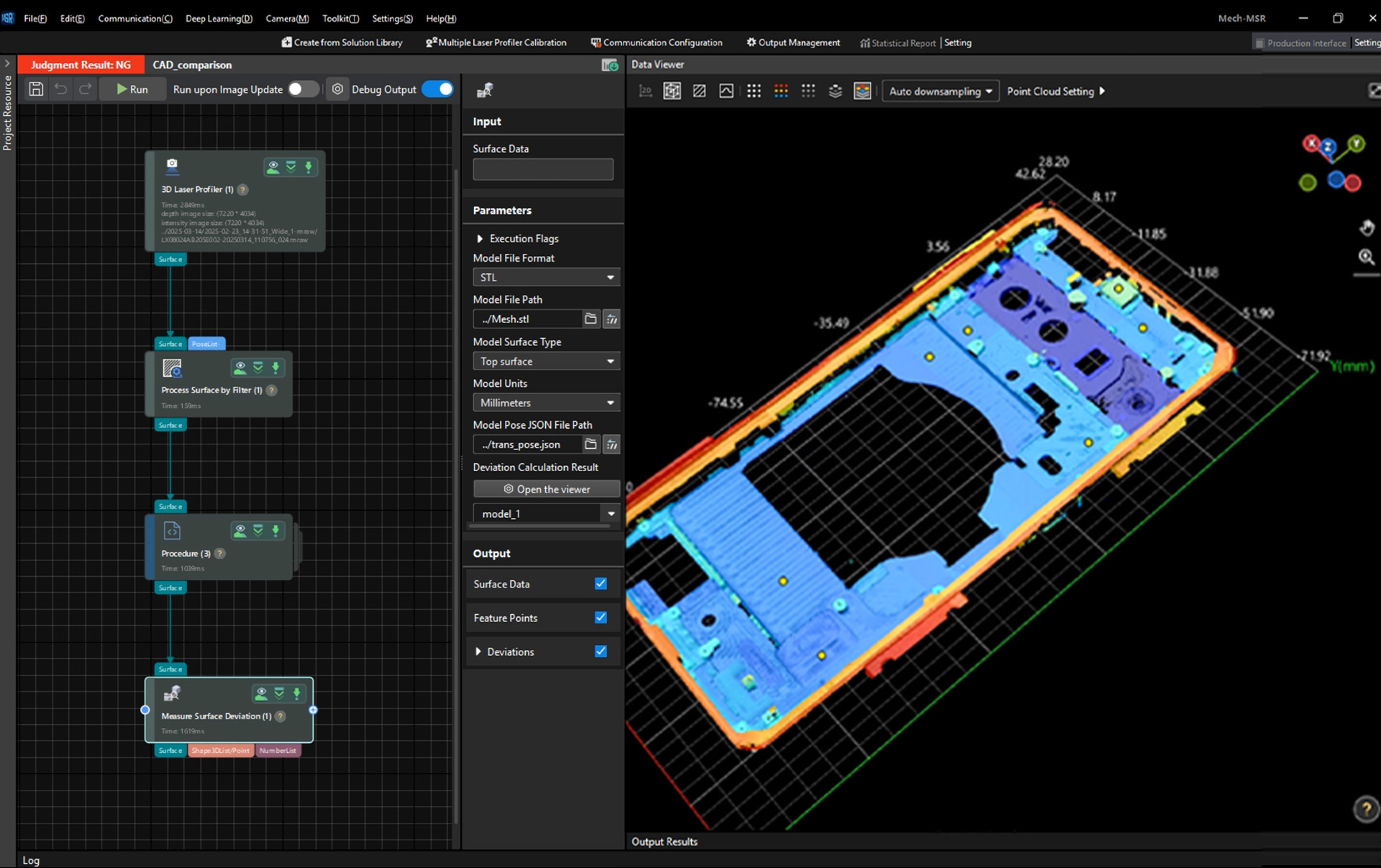This screenshot has width=1381, height=868.
Task: Uncheck the Surface Data output checkbox
Action: 601,584
